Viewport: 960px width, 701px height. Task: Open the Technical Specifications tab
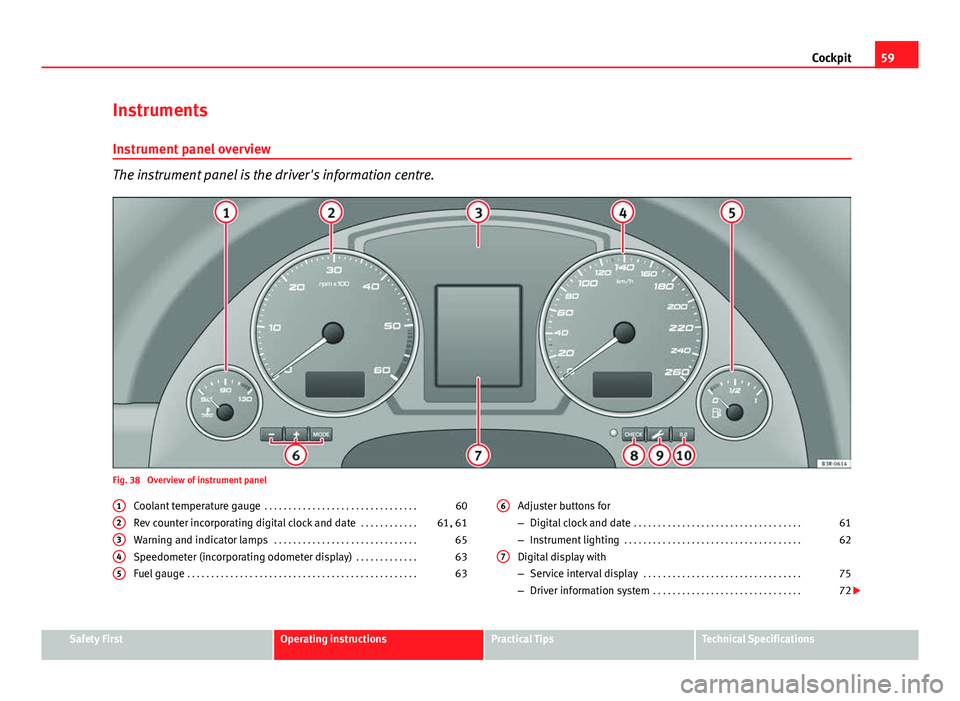(x=807, y=645)
